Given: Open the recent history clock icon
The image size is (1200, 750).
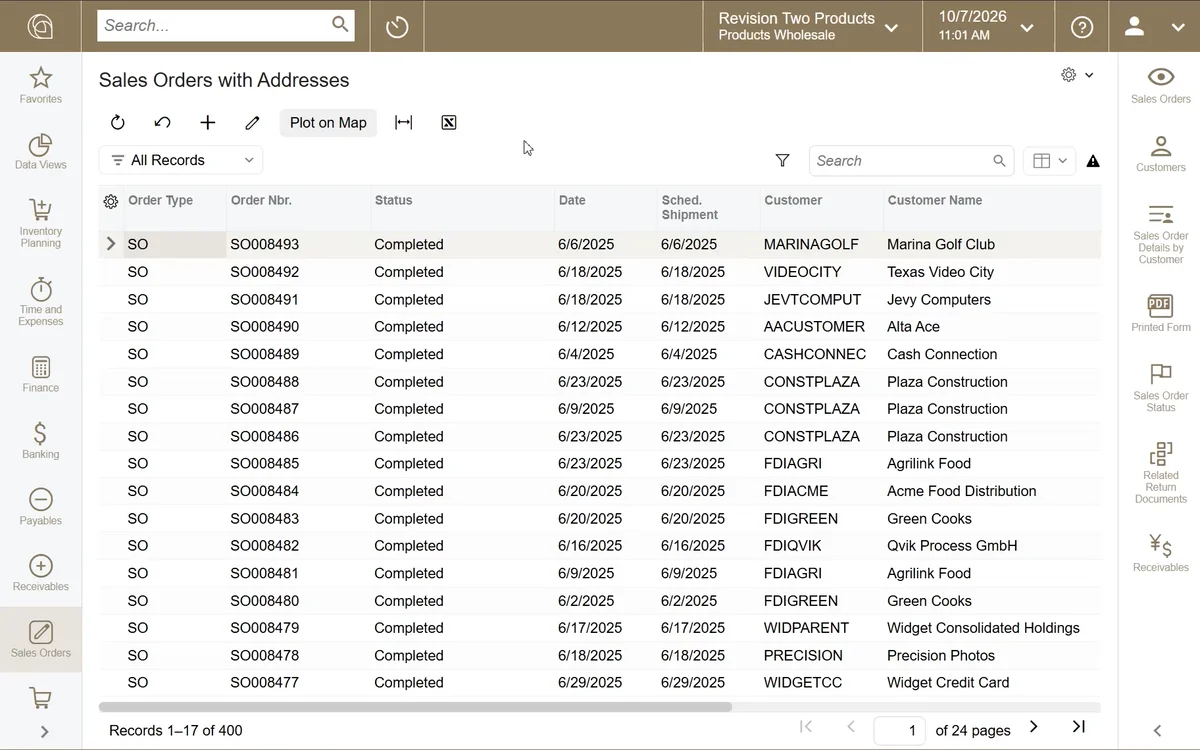Looking at the screenshot, I should point(397,26).
